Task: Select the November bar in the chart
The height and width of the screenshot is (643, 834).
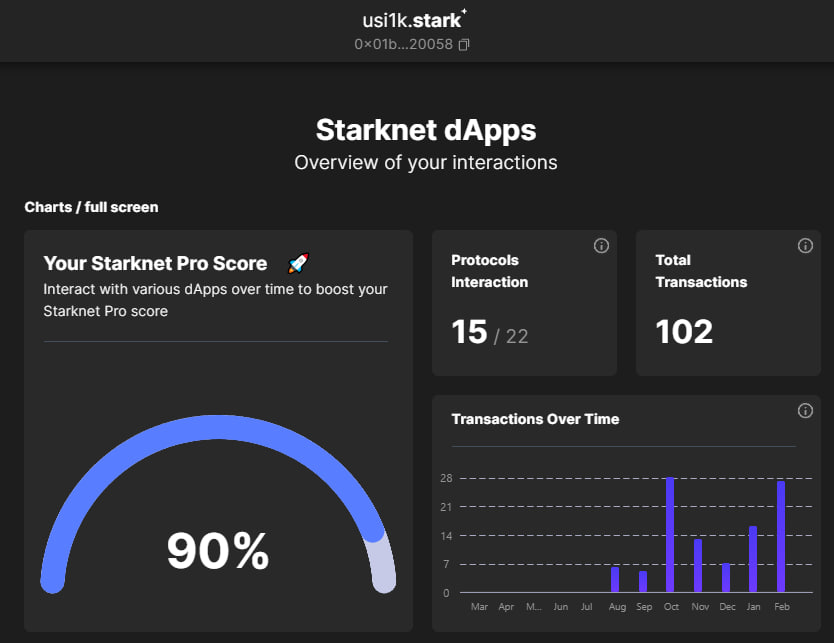Action: click(698, 565)
